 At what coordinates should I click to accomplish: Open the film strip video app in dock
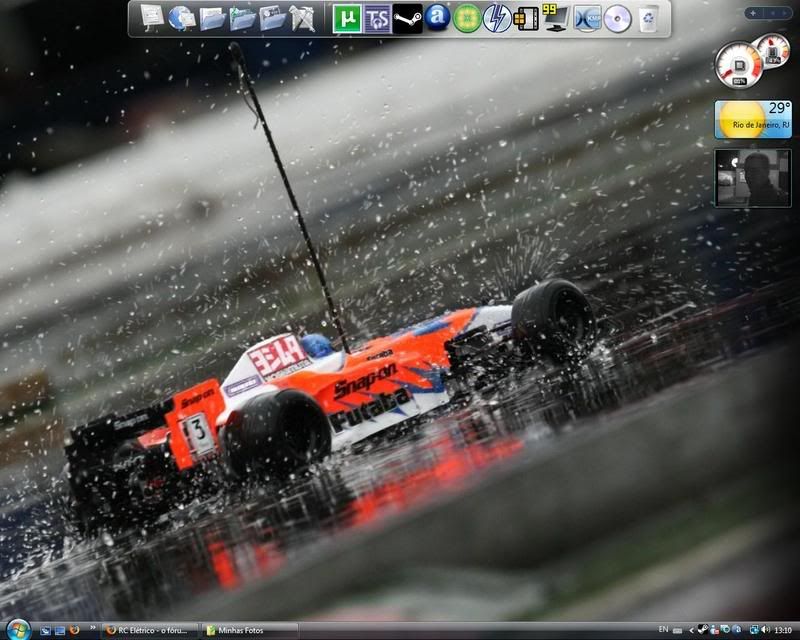point(526,19)
